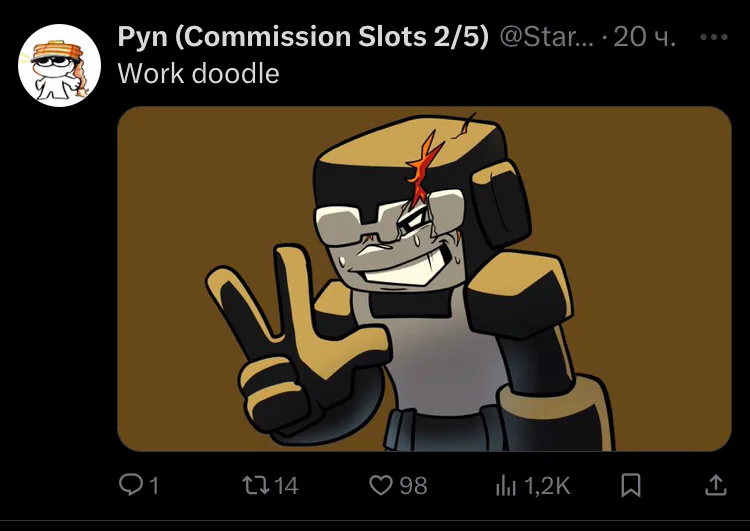This screenshot has height=531, width=750.
Task: Click the 14 reposts count
Action: pos(287,486)
